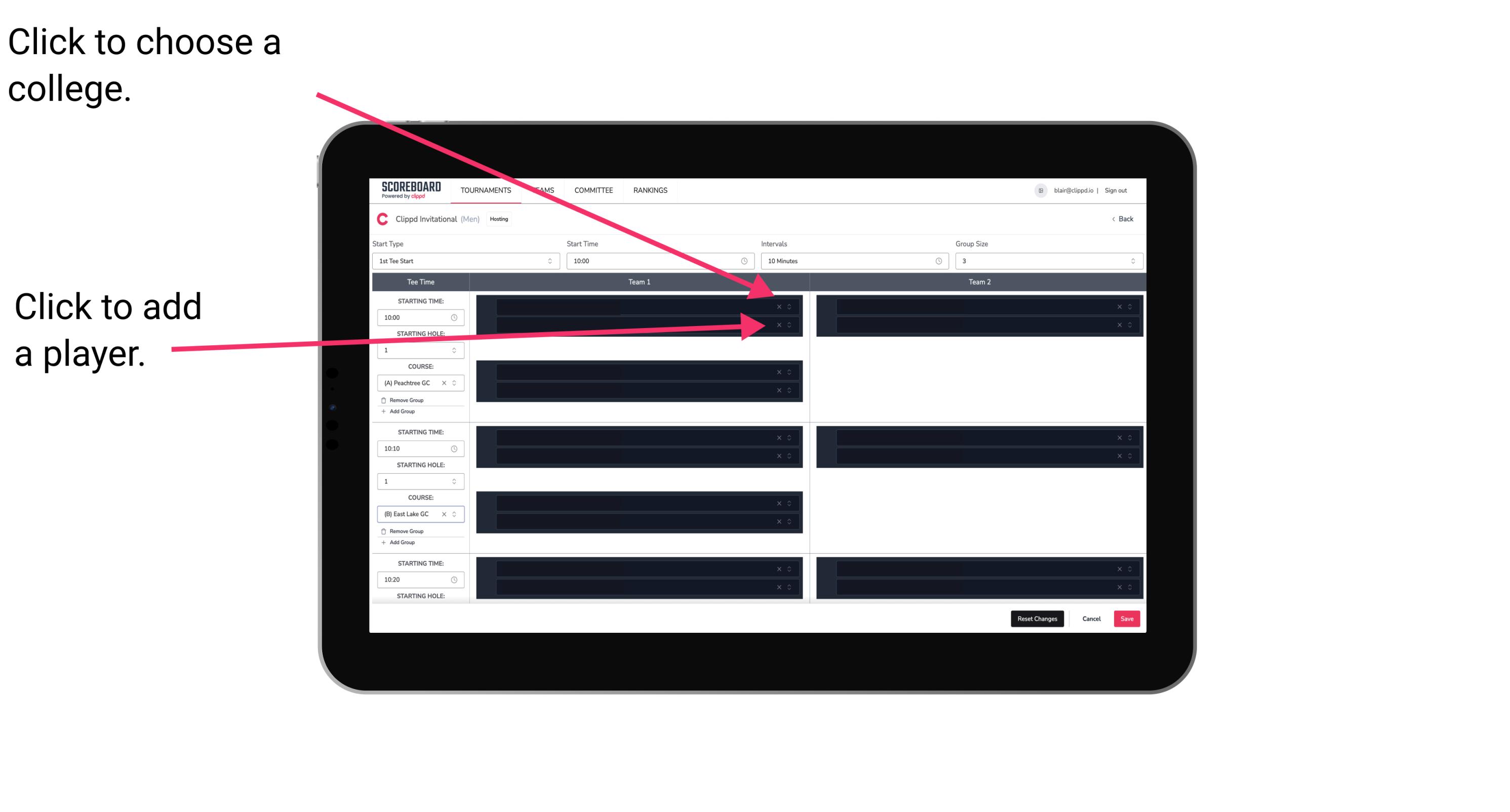
Task: Toggle the starting hole stepper up arrow
Action: pyautogui.click(x=456, y=349)
